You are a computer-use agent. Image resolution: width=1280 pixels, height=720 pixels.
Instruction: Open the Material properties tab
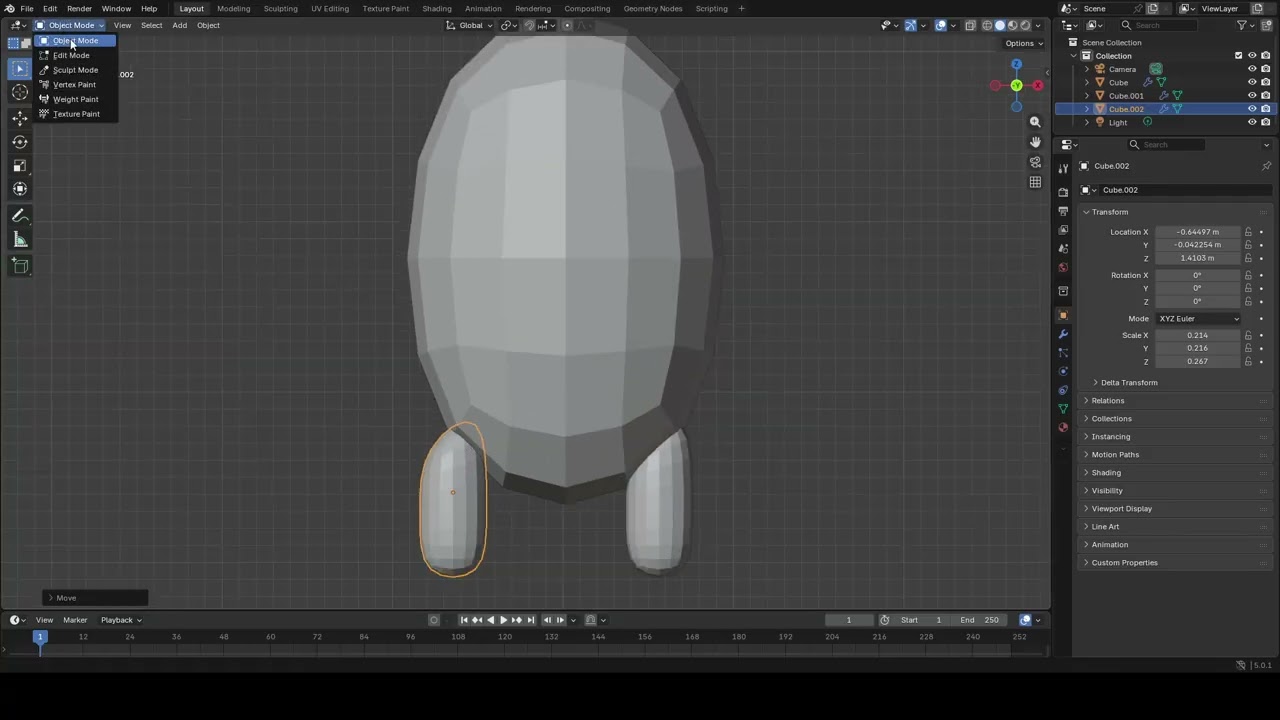point(1063,427)
